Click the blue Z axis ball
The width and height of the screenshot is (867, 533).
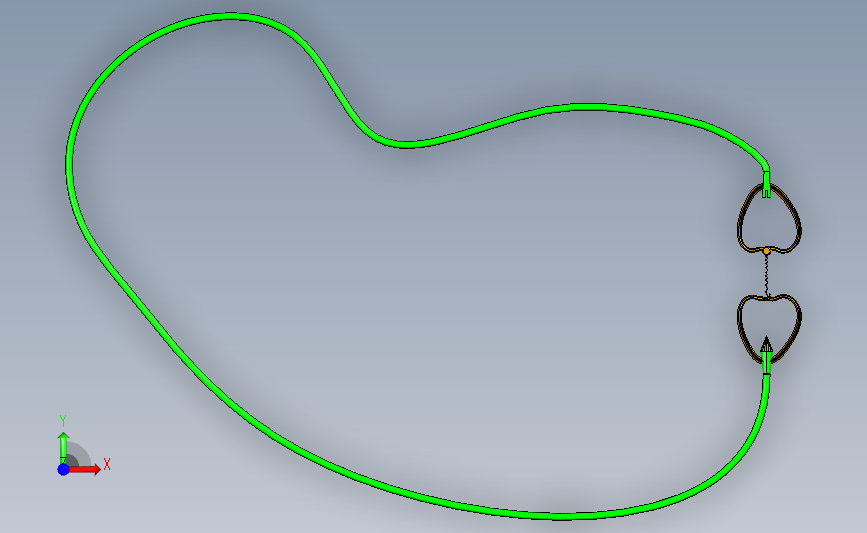tap(64, 469)
